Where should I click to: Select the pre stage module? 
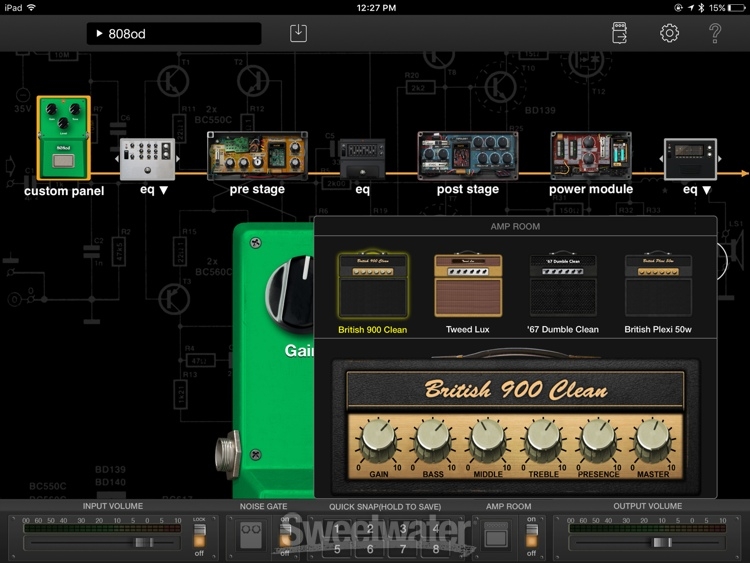[x=257, y=156]
